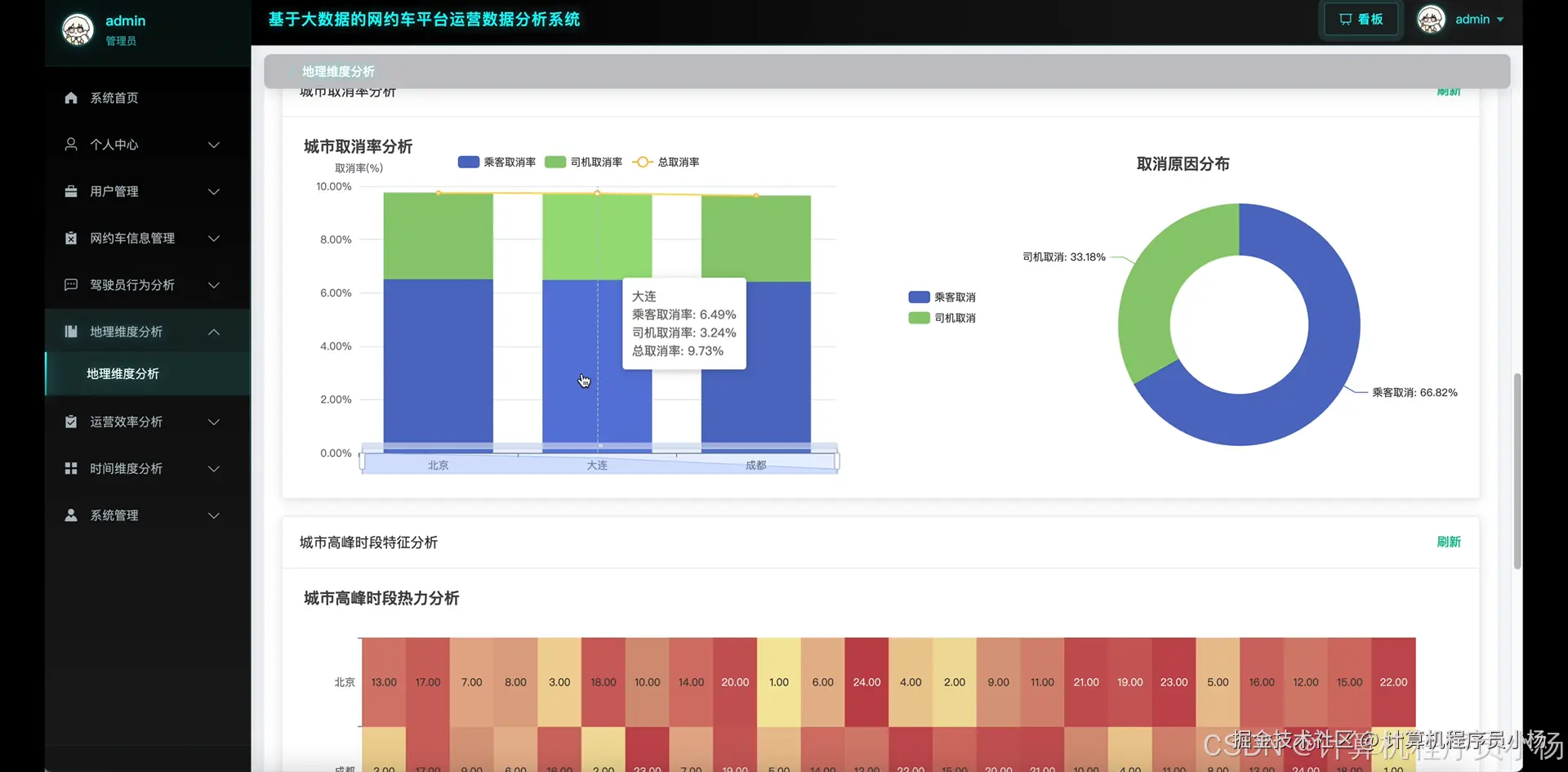Viewport: 1568px width, 772px height.
Task: Click the 大连 green bar segment
Action: pos(597,237)
